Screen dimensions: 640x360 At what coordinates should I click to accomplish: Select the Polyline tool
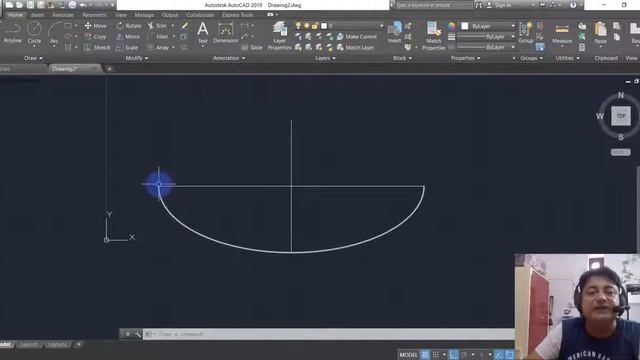click(12, 33)
